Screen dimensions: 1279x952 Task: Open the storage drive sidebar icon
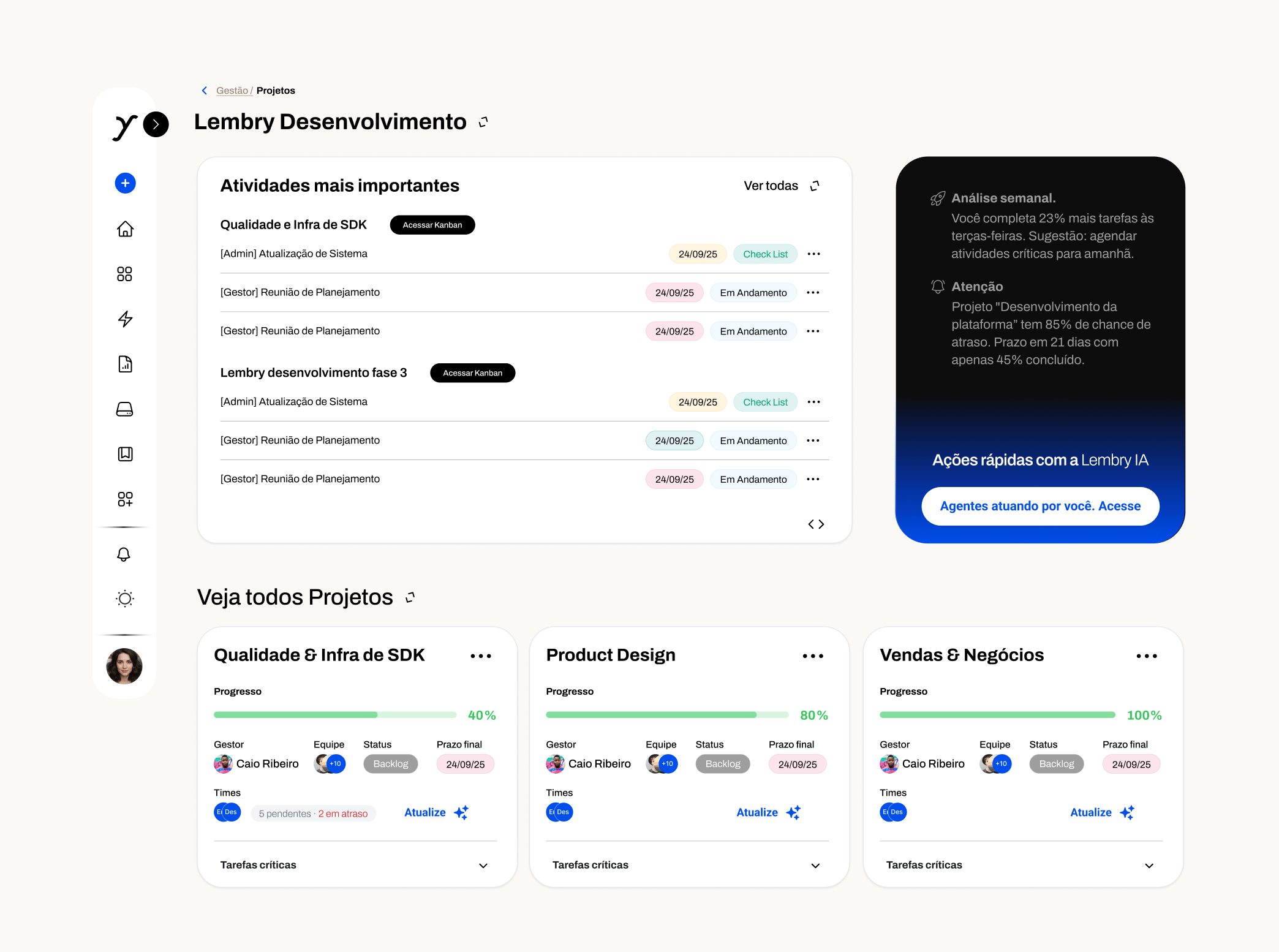[125, 409]
